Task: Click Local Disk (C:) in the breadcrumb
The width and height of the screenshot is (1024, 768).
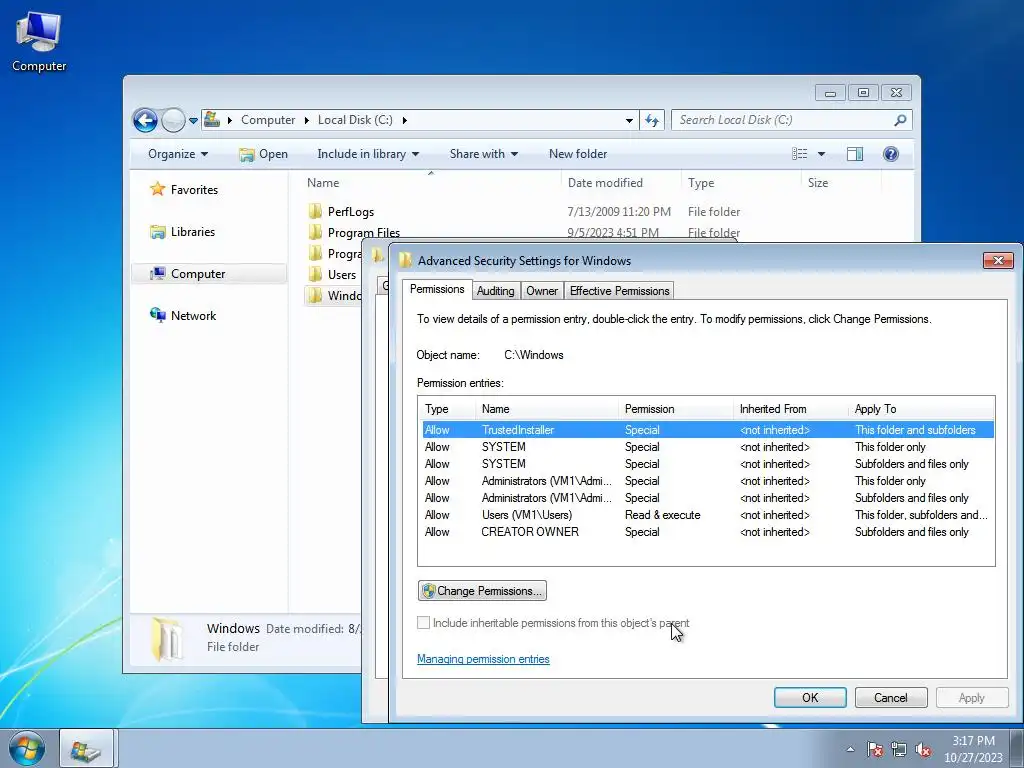Action: pos(355,120)
